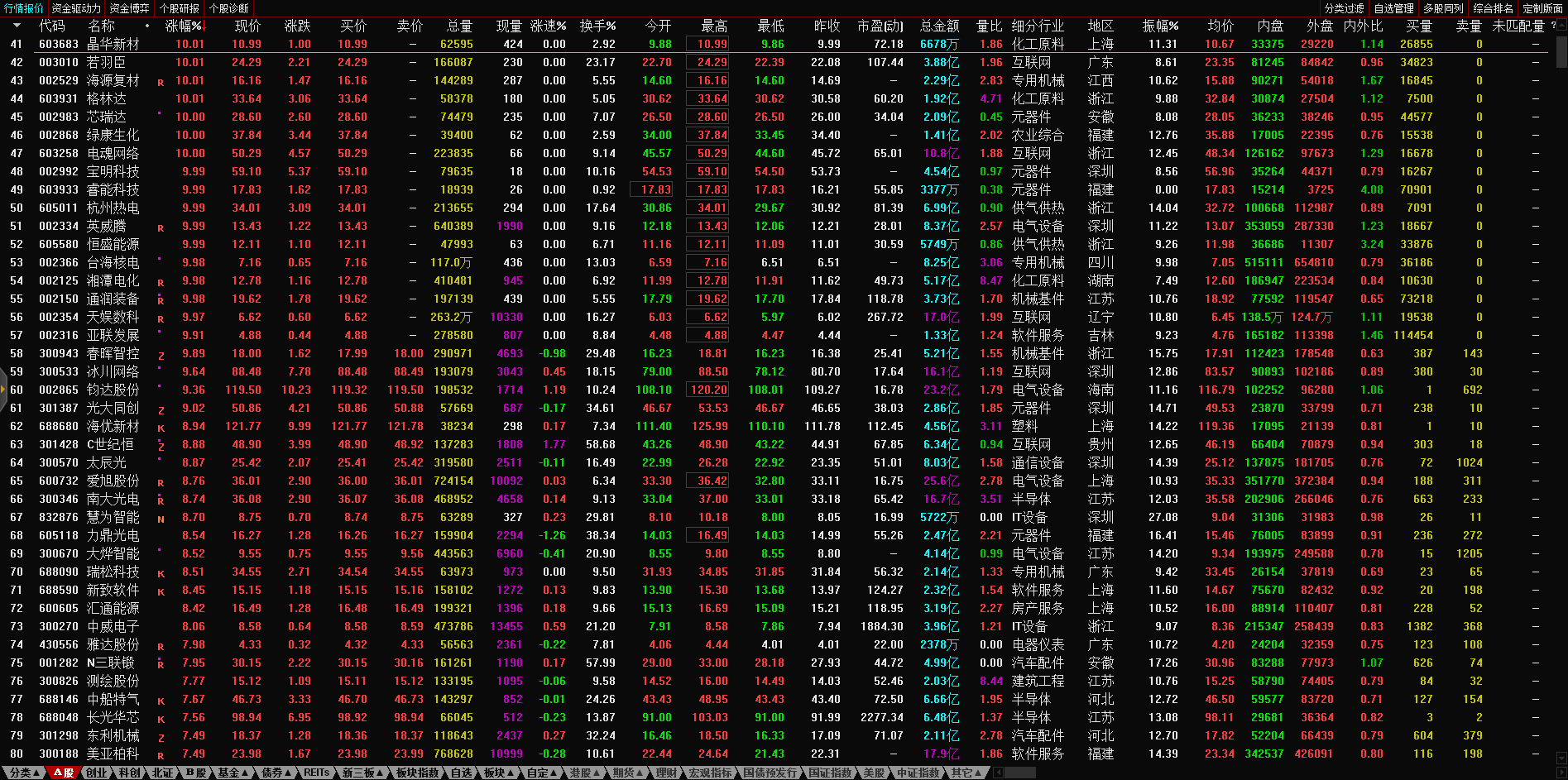Switch to the 个股诊断 tab
The image size is (1568, 780).
pyautogui.click(x=229, y=8)
